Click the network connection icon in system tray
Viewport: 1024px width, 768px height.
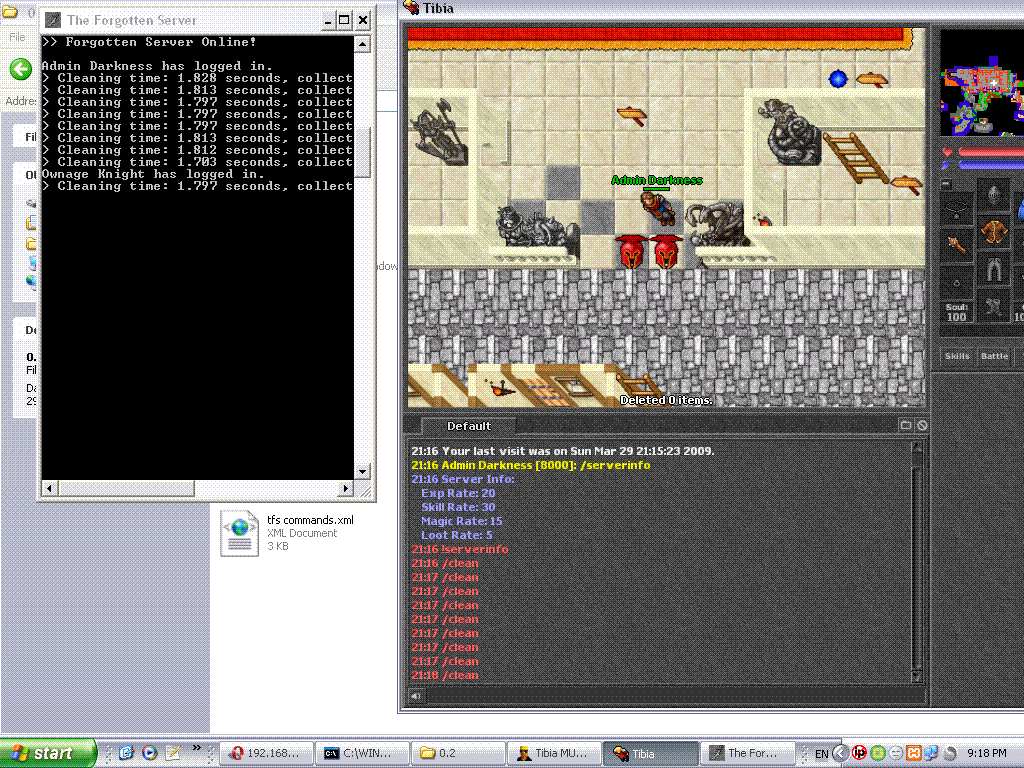coord(931,753)
